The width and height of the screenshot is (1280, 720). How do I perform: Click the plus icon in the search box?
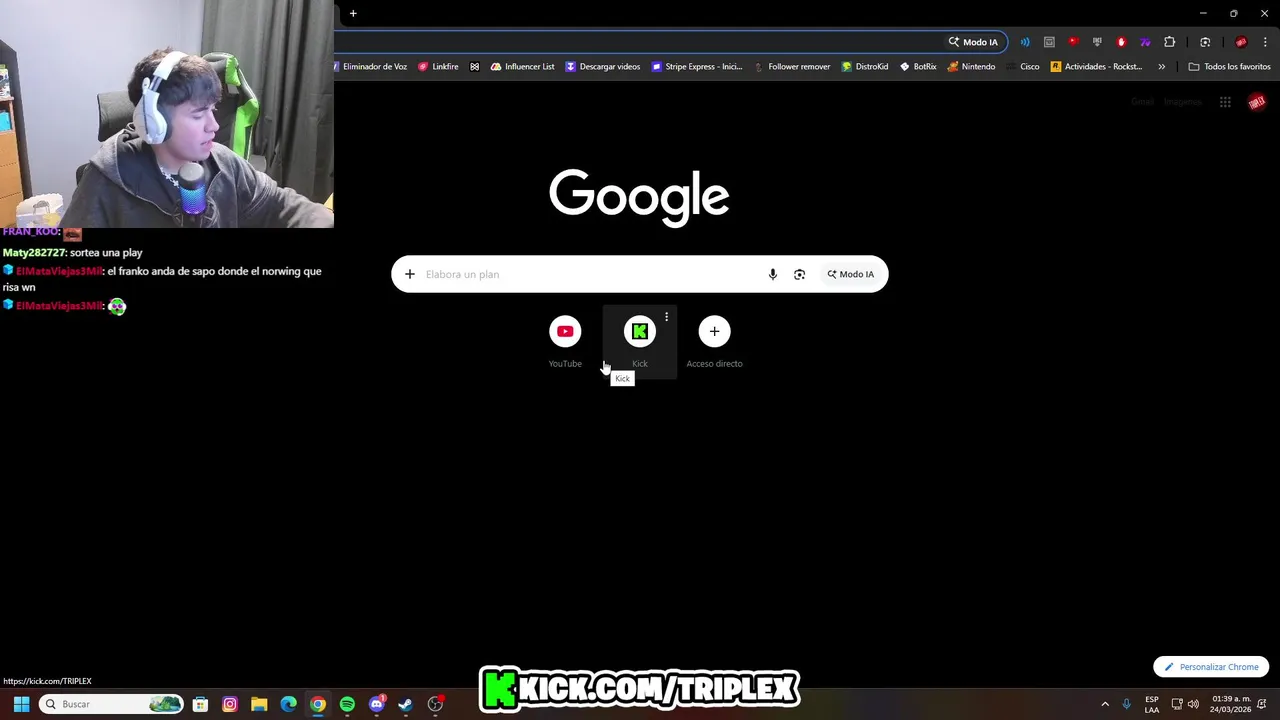tap(409, 274)
